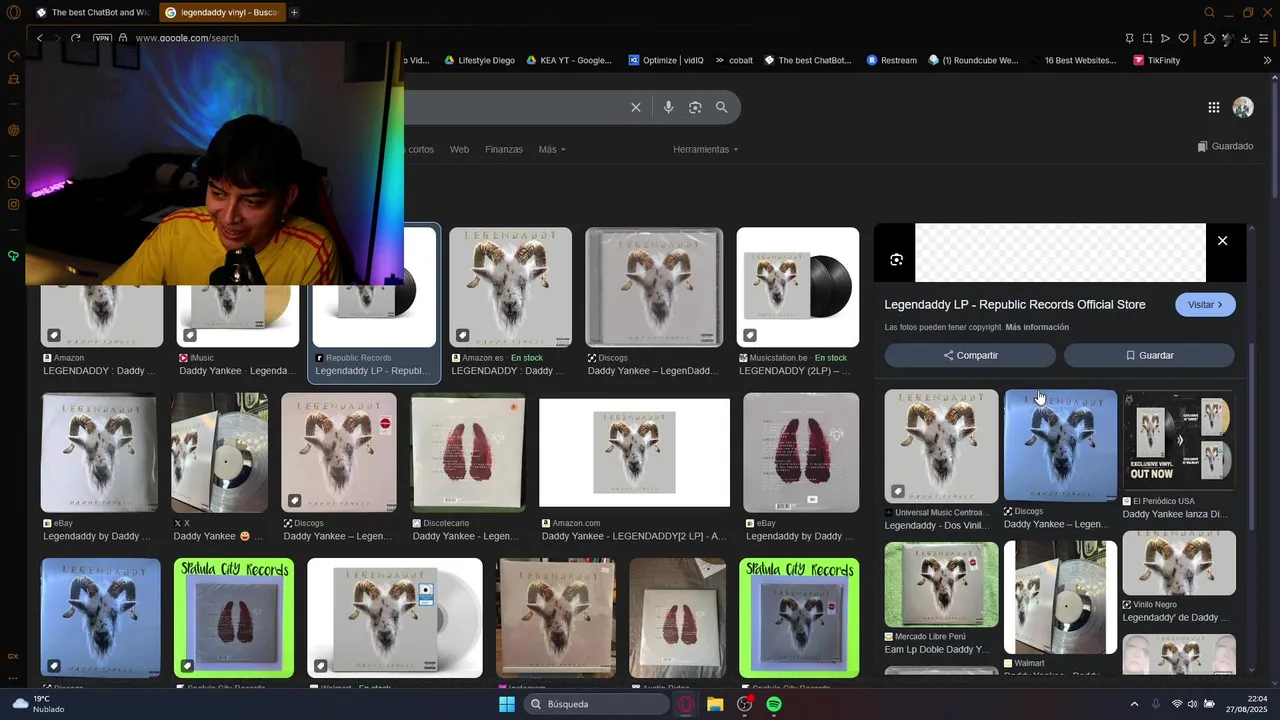
Task: Open the Windows Start button
Action: coord(507,704)
